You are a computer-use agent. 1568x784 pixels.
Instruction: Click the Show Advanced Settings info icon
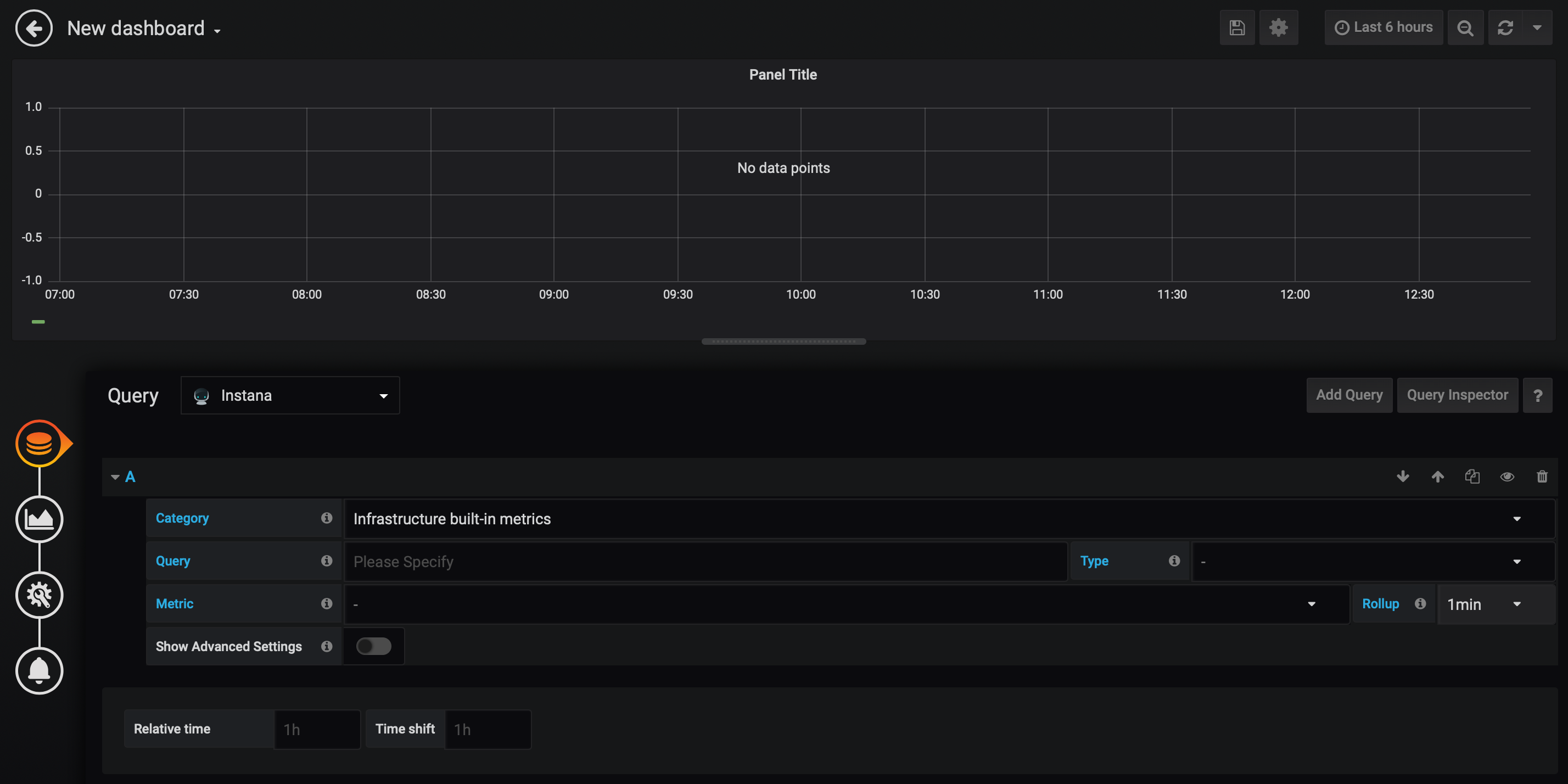(x=327, y=646)
